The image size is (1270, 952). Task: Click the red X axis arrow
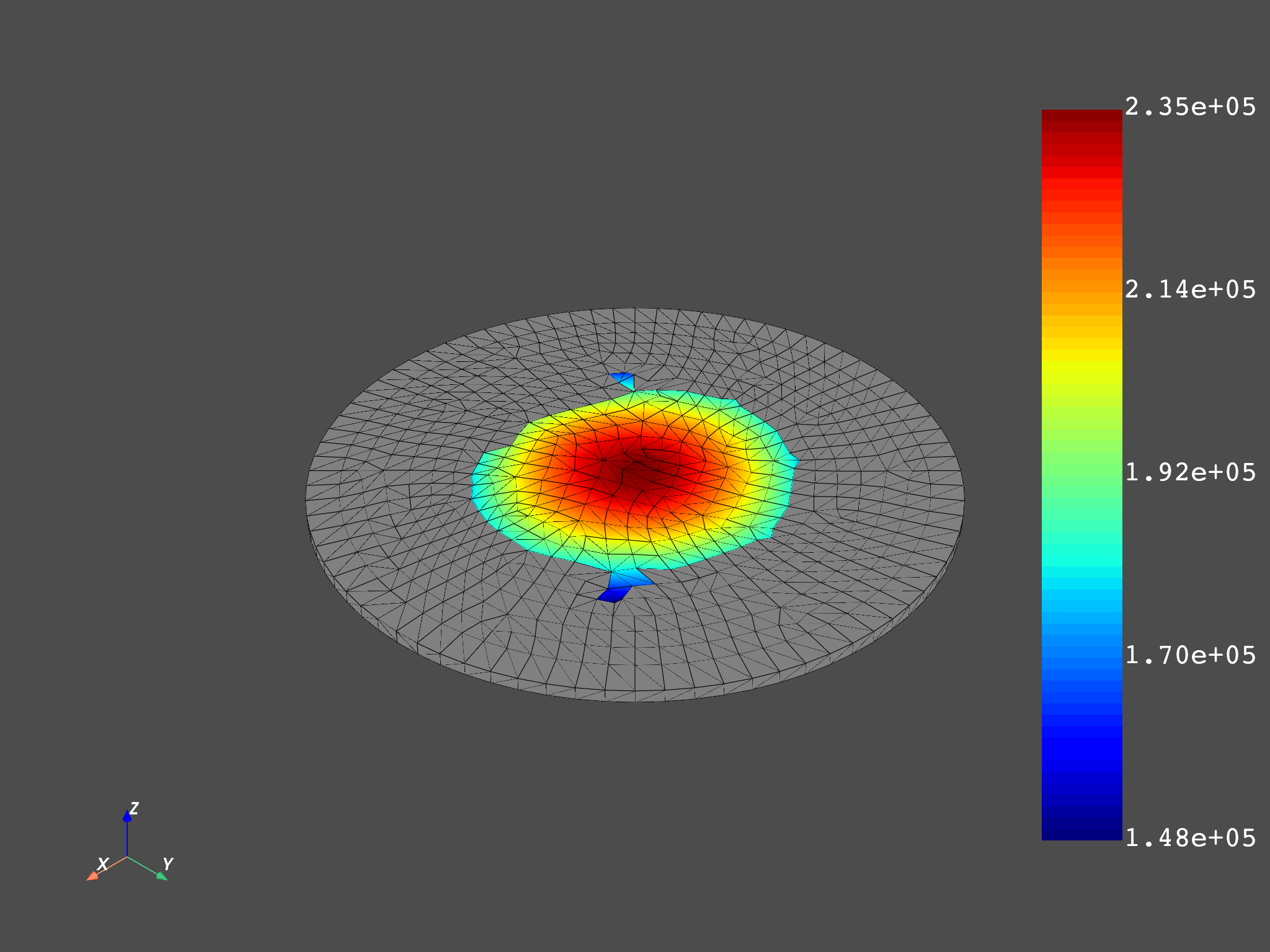106,868
